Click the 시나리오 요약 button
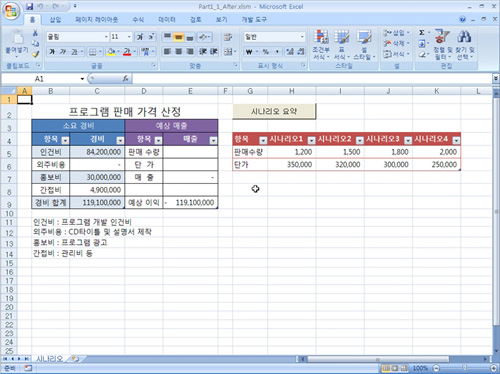Image resolution: width=500 pixels, height=374 pixels. coord(274,111)
